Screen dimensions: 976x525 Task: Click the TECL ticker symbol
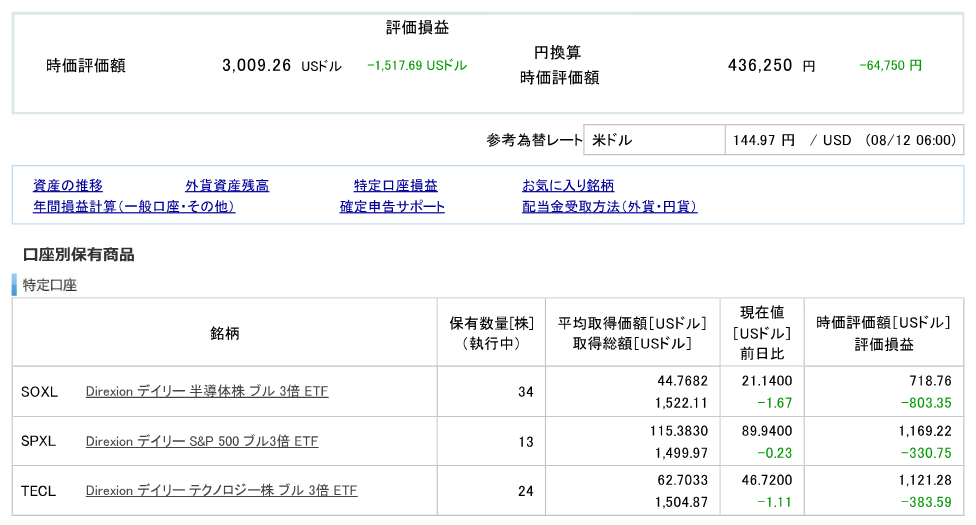click(38, 491)
